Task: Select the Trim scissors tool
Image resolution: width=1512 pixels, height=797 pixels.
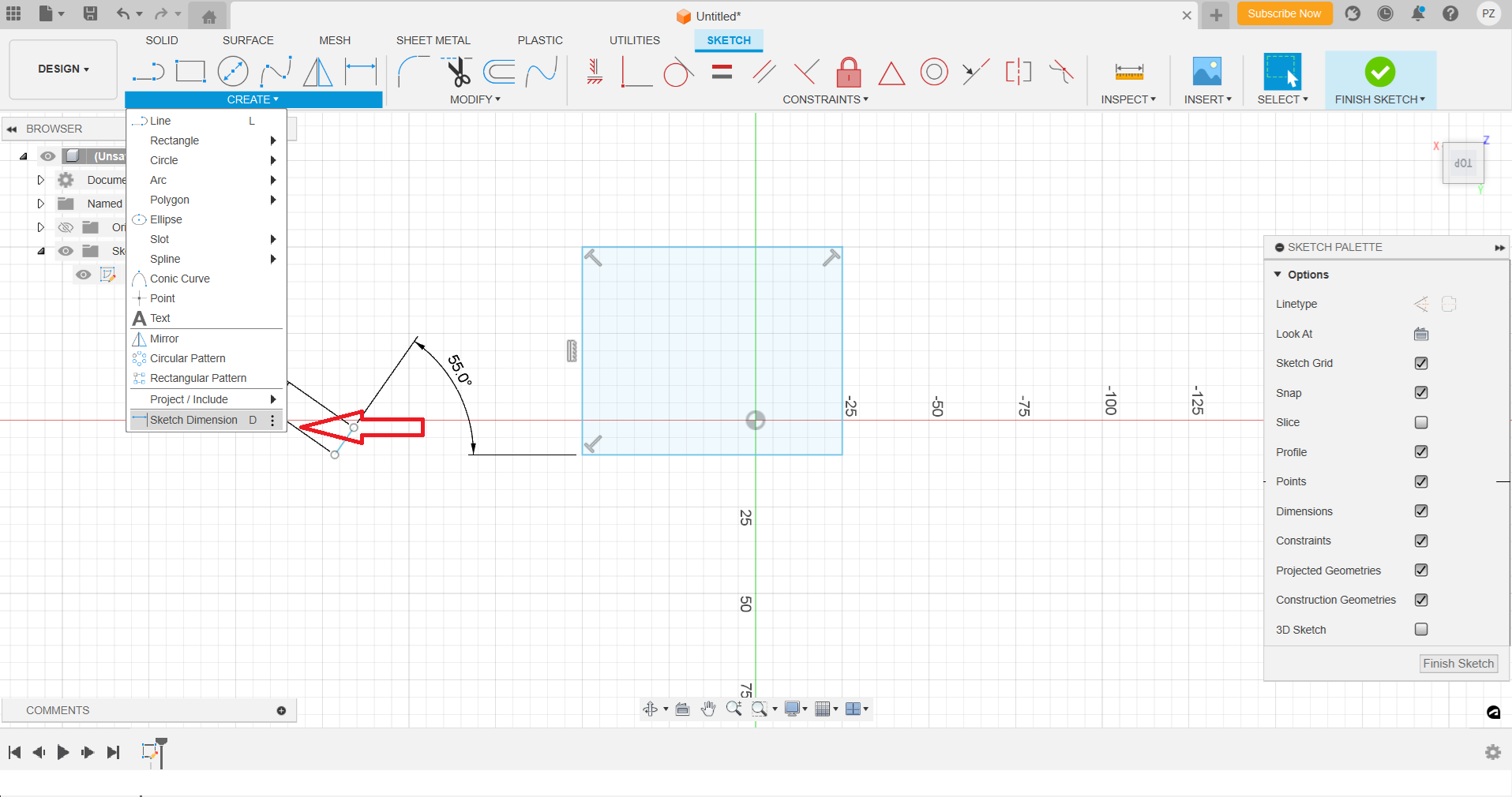Action: point(457,73)
